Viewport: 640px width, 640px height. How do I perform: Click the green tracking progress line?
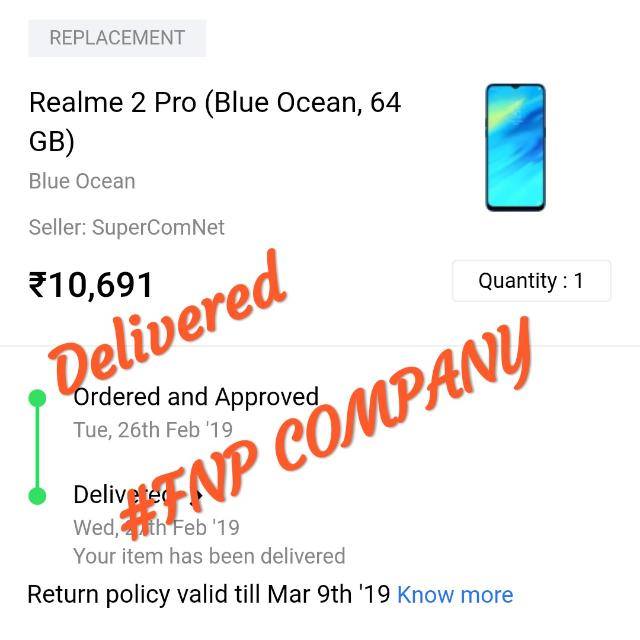point(37,447)
